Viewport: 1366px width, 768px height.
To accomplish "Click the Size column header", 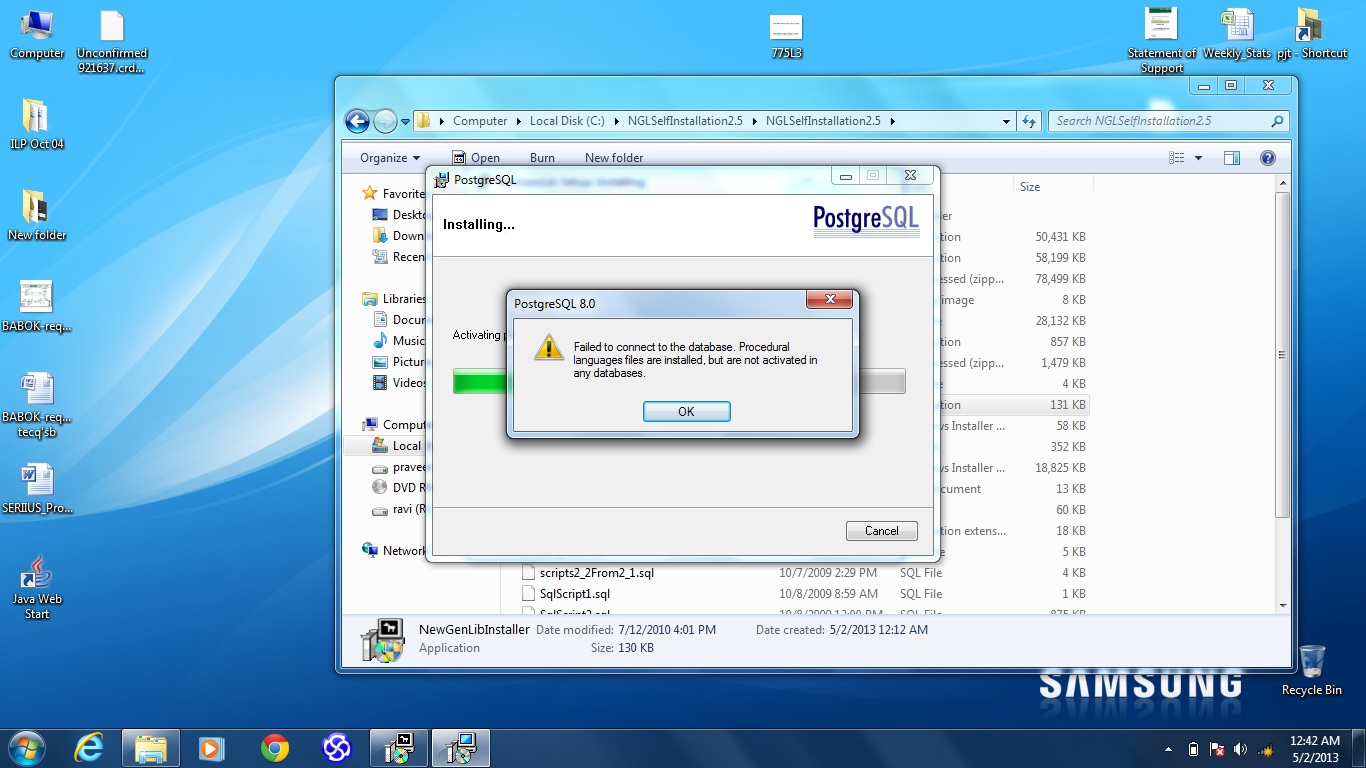I will pyautogui.click(x=1030, y=187).
